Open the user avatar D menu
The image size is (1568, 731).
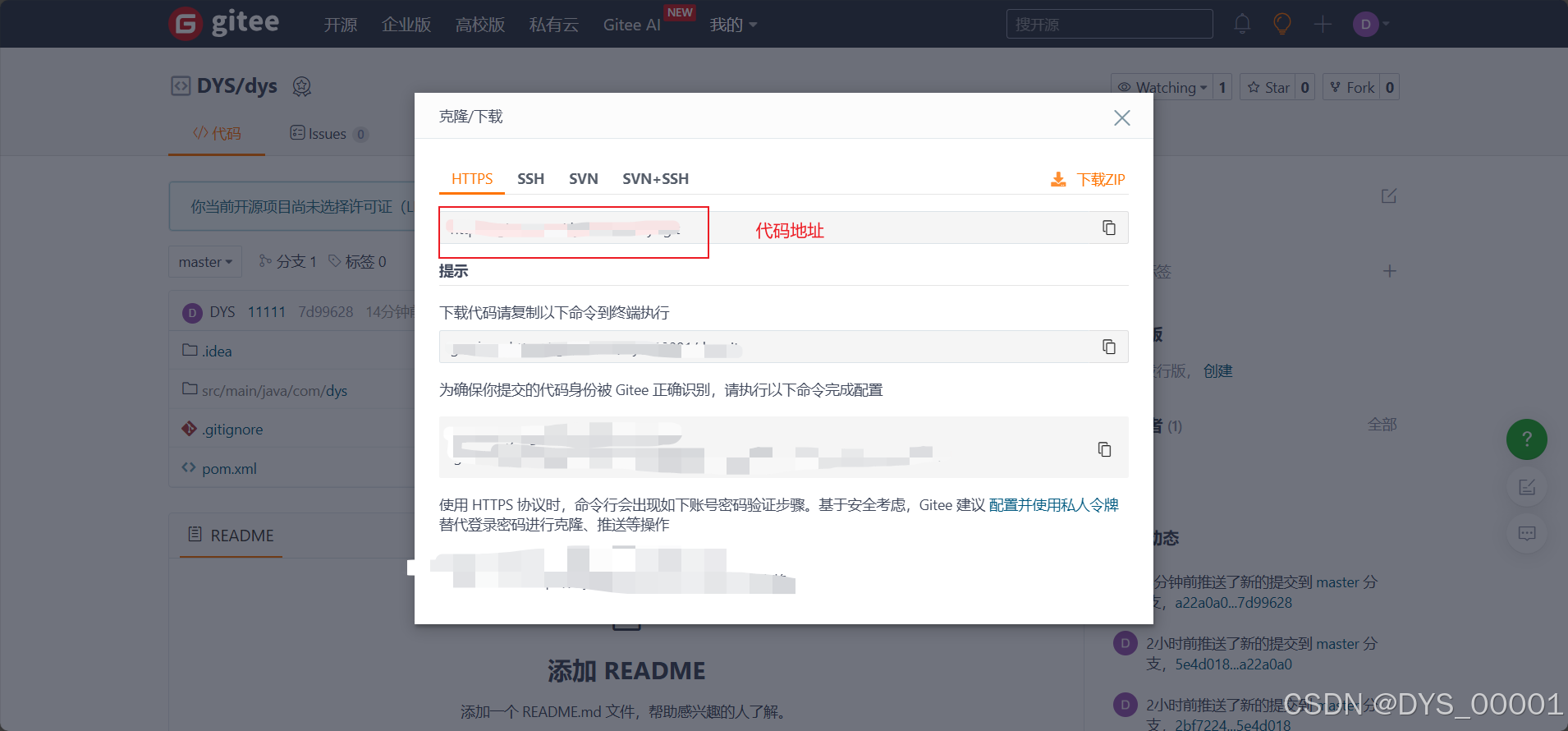coord(1371,24)
